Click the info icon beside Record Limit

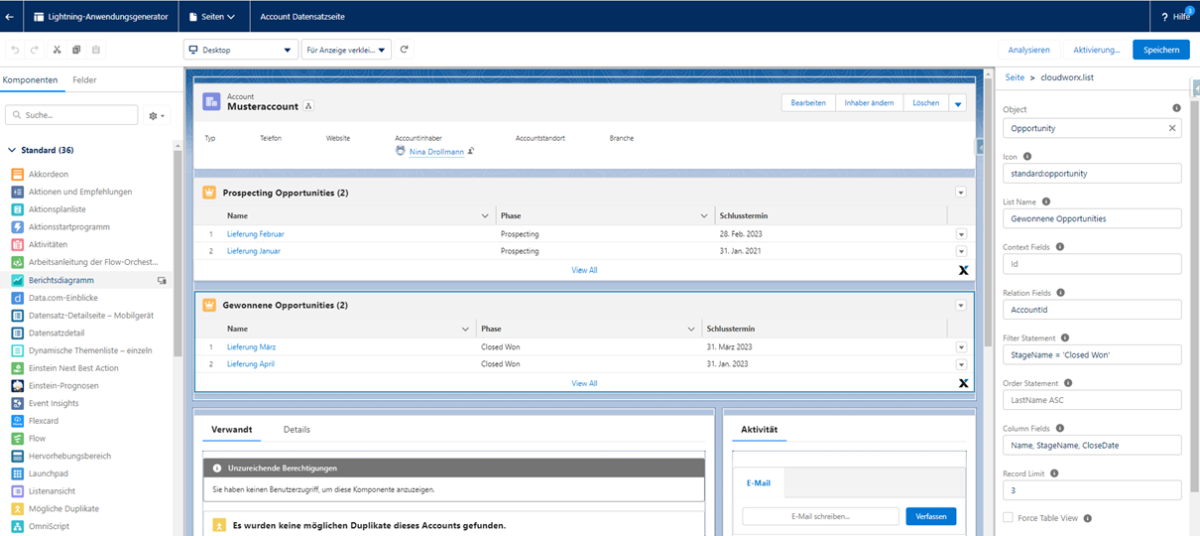pos(1054,473)
